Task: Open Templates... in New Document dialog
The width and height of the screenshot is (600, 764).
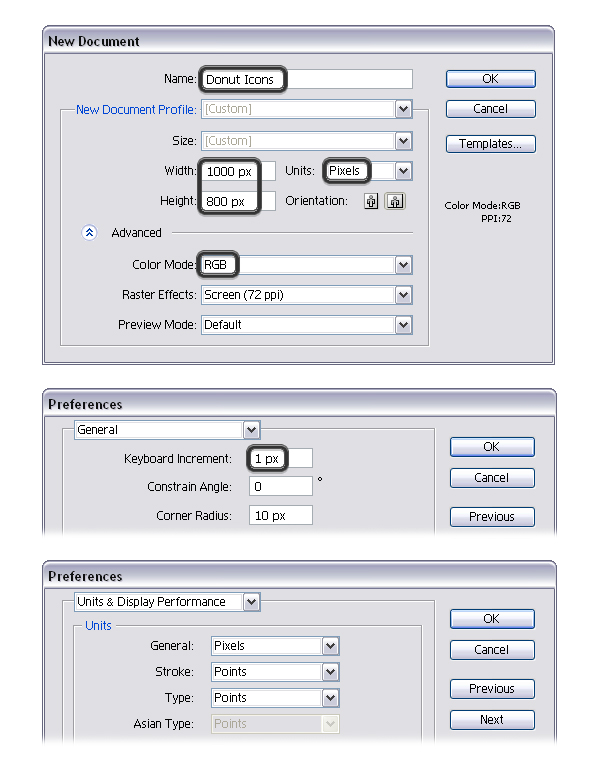Action: click(x=491, y=144)
